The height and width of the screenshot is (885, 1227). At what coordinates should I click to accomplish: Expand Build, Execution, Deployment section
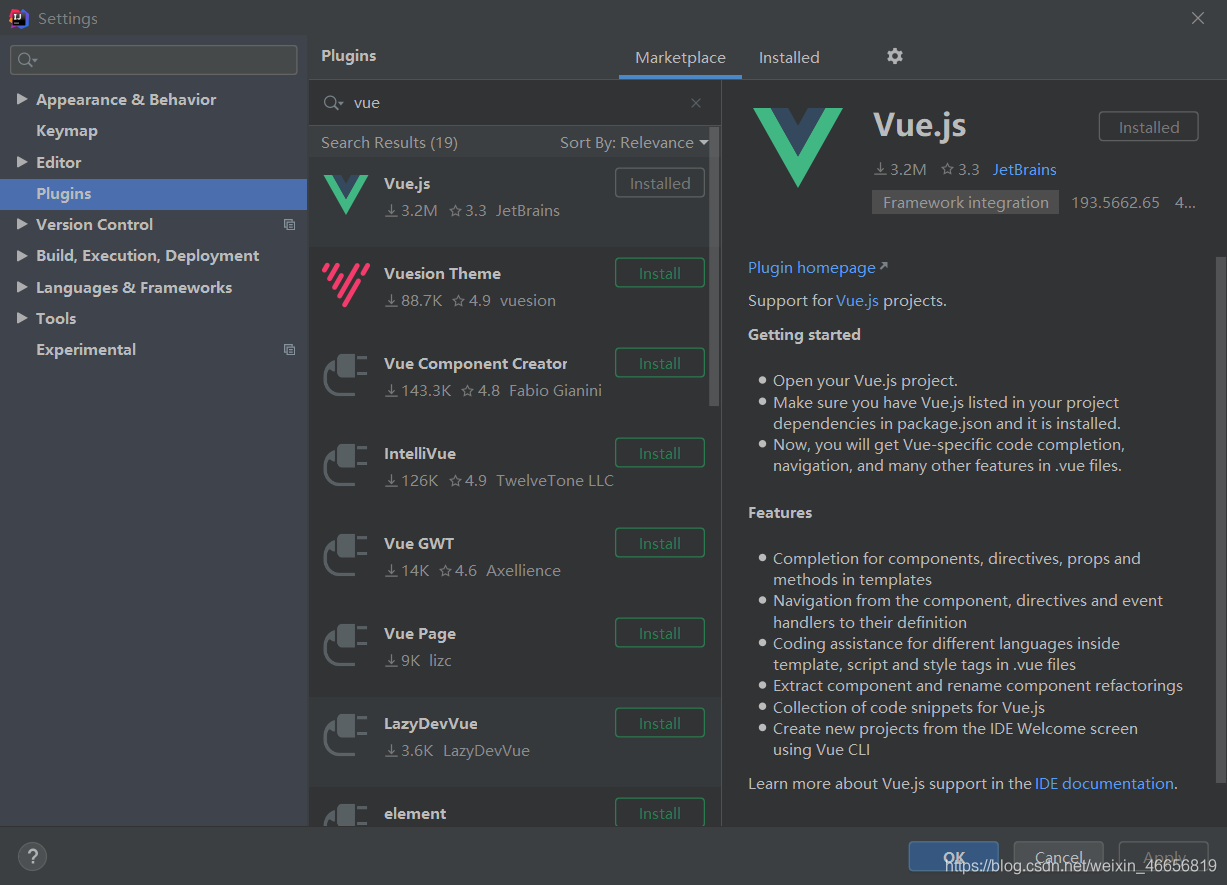click(22, 255)
